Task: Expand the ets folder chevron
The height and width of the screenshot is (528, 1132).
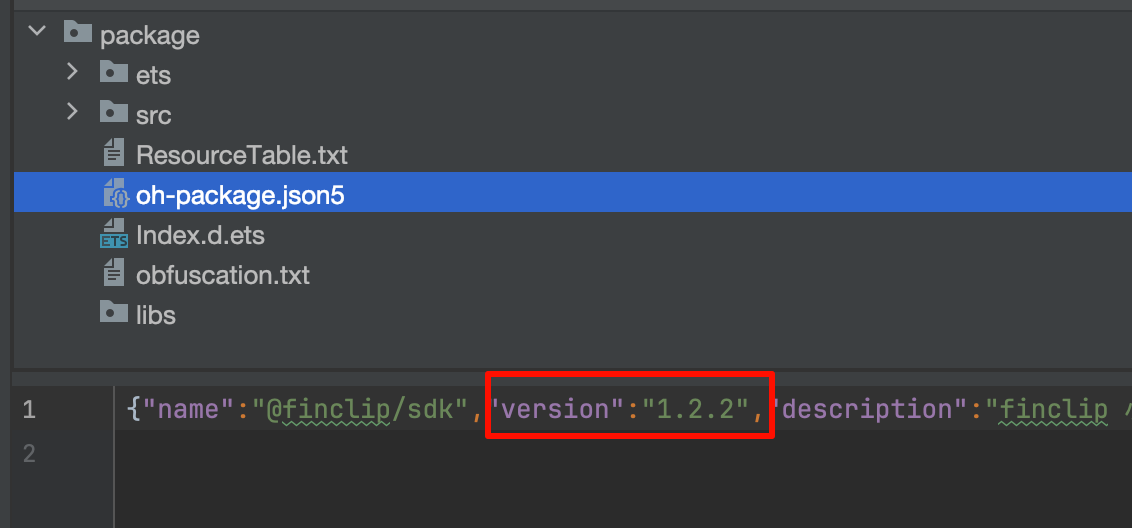Action: click(72, 72)
